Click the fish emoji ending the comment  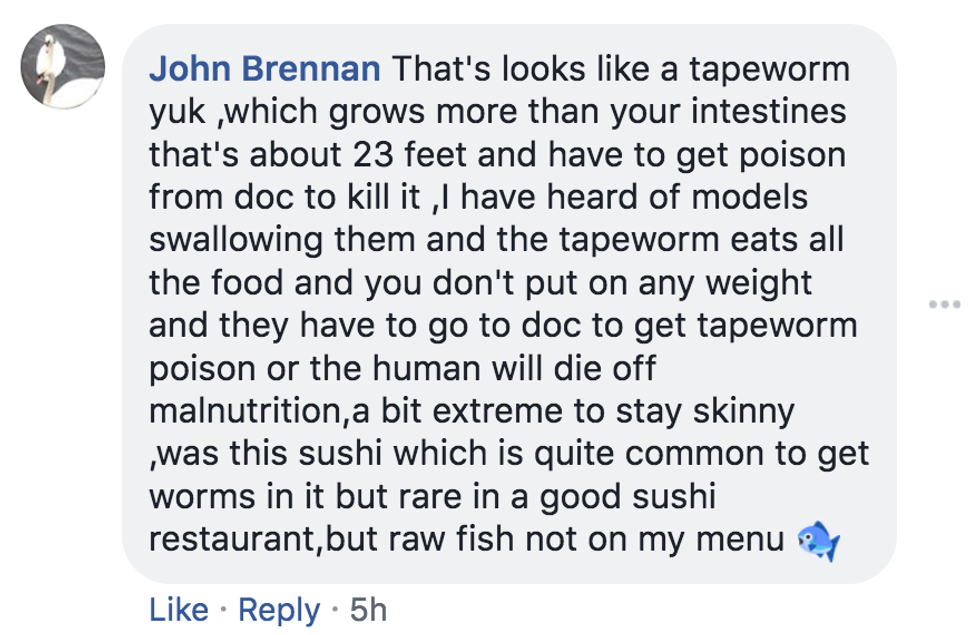817,542
